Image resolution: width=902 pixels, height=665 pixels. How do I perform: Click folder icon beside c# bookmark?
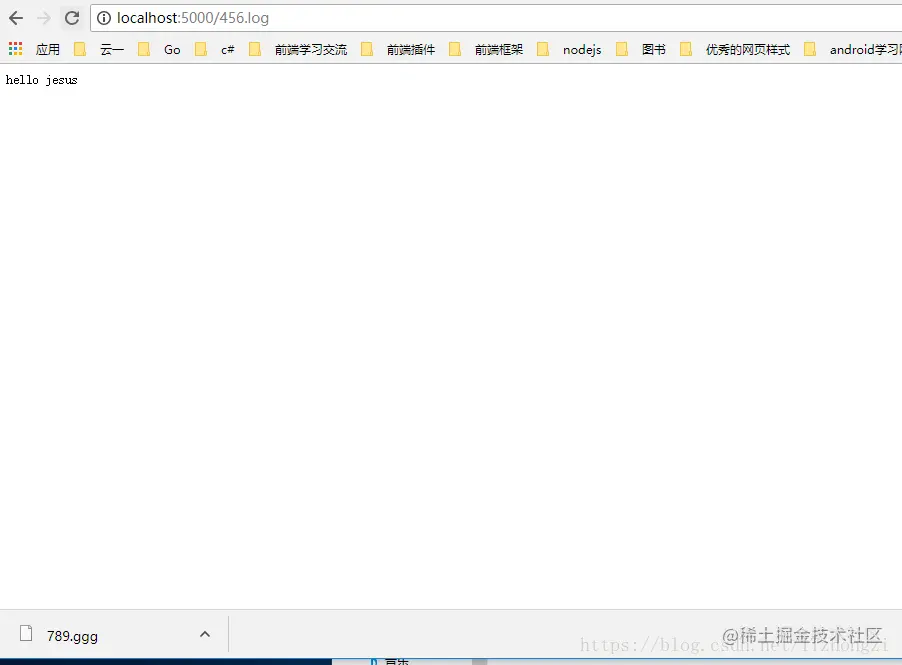coord(201,49)
